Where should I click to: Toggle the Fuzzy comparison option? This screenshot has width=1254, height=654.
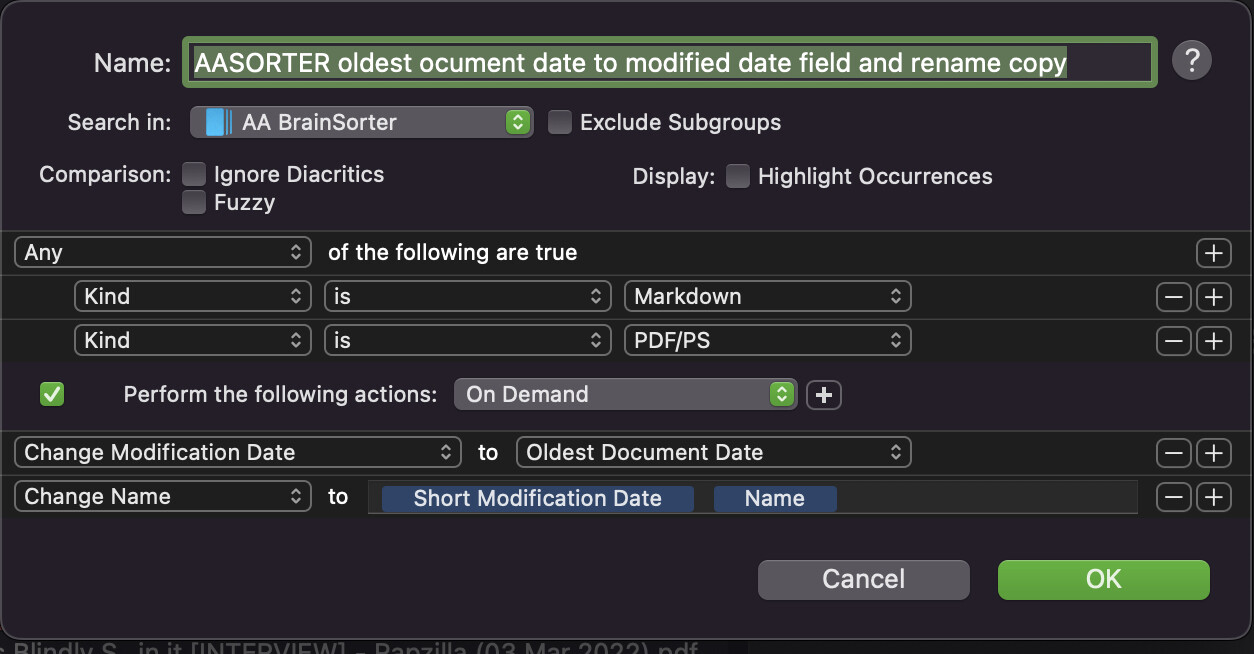tap(193, 203)
